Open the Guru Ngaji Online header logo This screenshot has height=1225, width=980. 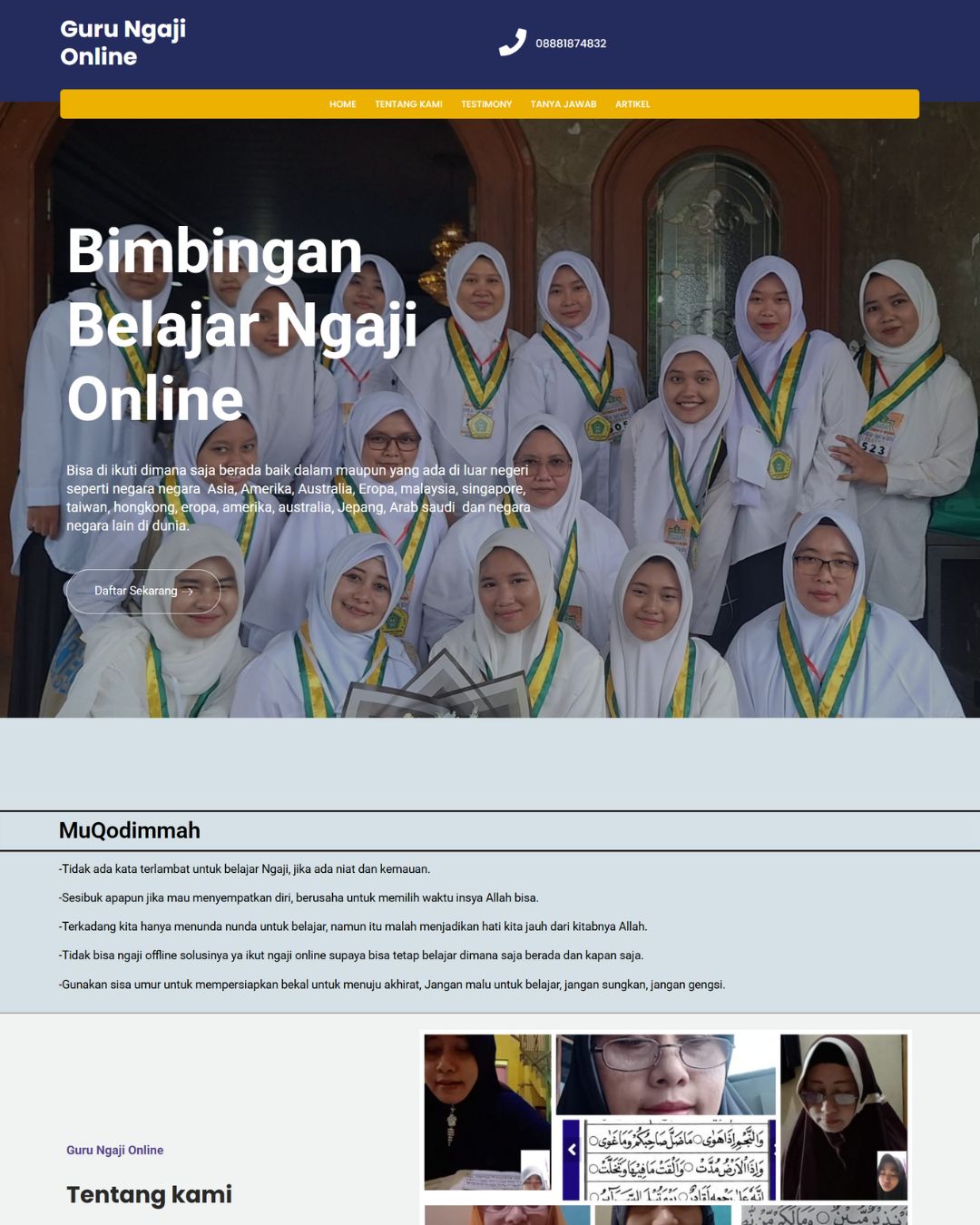[122, 43]
